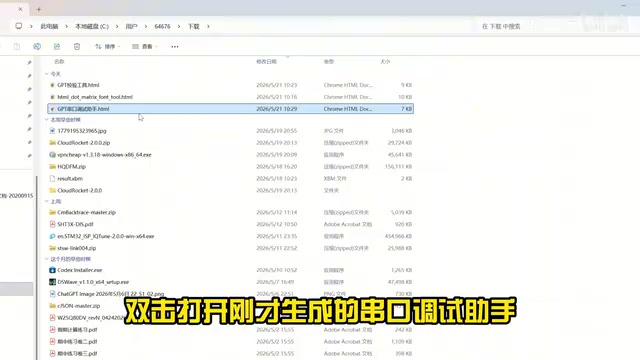Click the PDF icon of W25Q80DV_revN file
The width and height of the screenshot is (640, 360).
(52, 318)
